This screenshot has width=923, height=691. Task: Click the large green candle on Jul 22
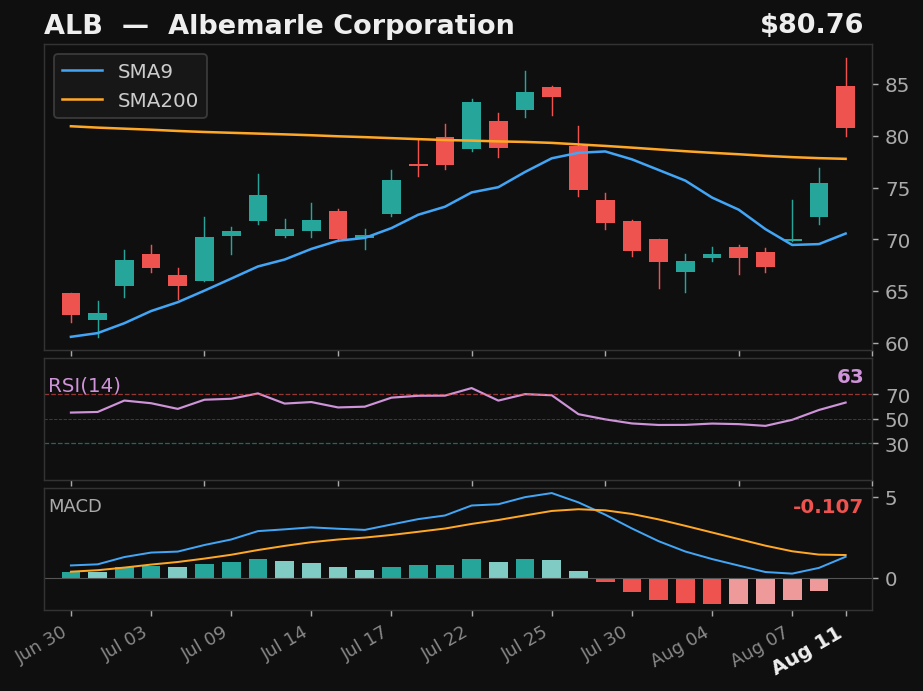(472, 125)
